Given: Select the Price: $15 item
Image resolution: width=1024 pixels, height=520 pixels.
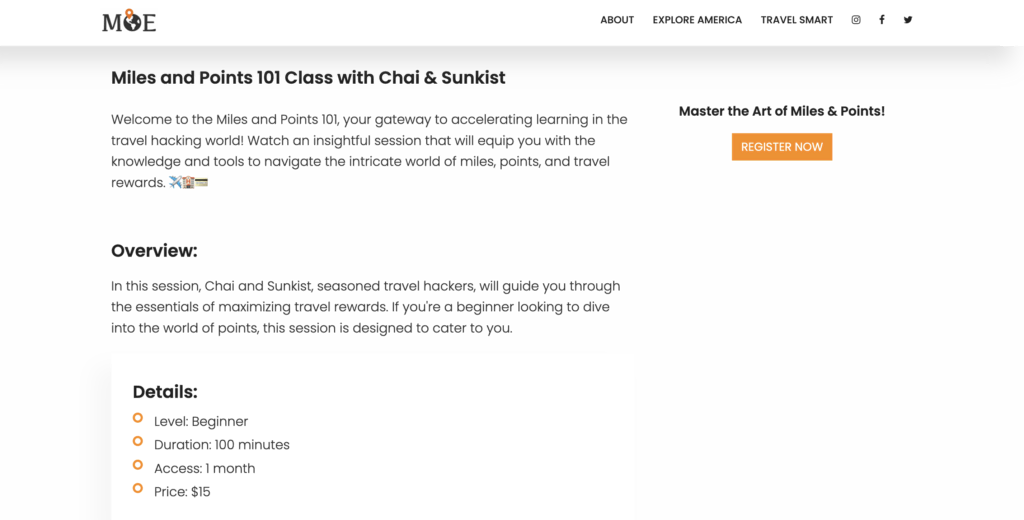Looking at the screenshot, I should [182, 492].
